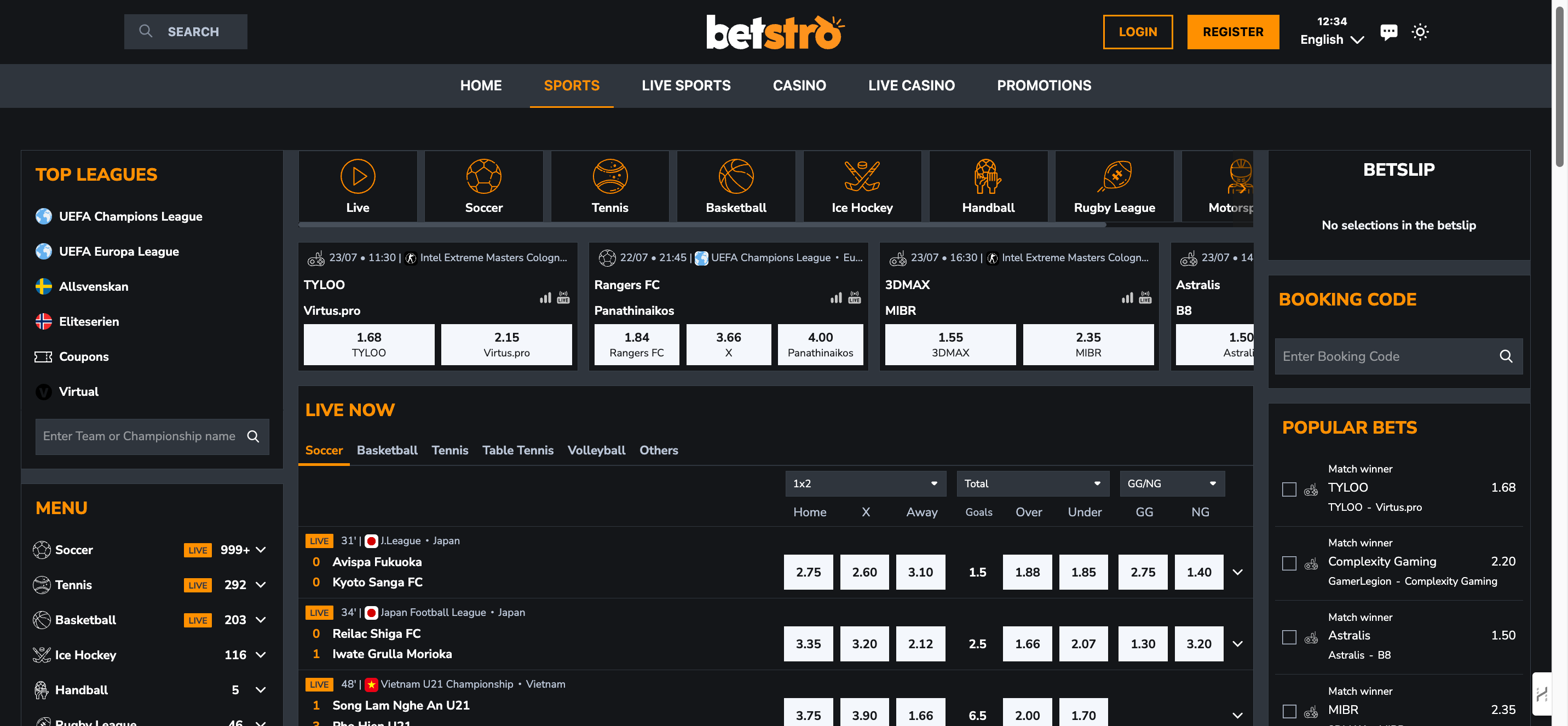1568x726 pixels.
Task: Expand the Soccer menu chevron
Action: click(x=261, y=550)
